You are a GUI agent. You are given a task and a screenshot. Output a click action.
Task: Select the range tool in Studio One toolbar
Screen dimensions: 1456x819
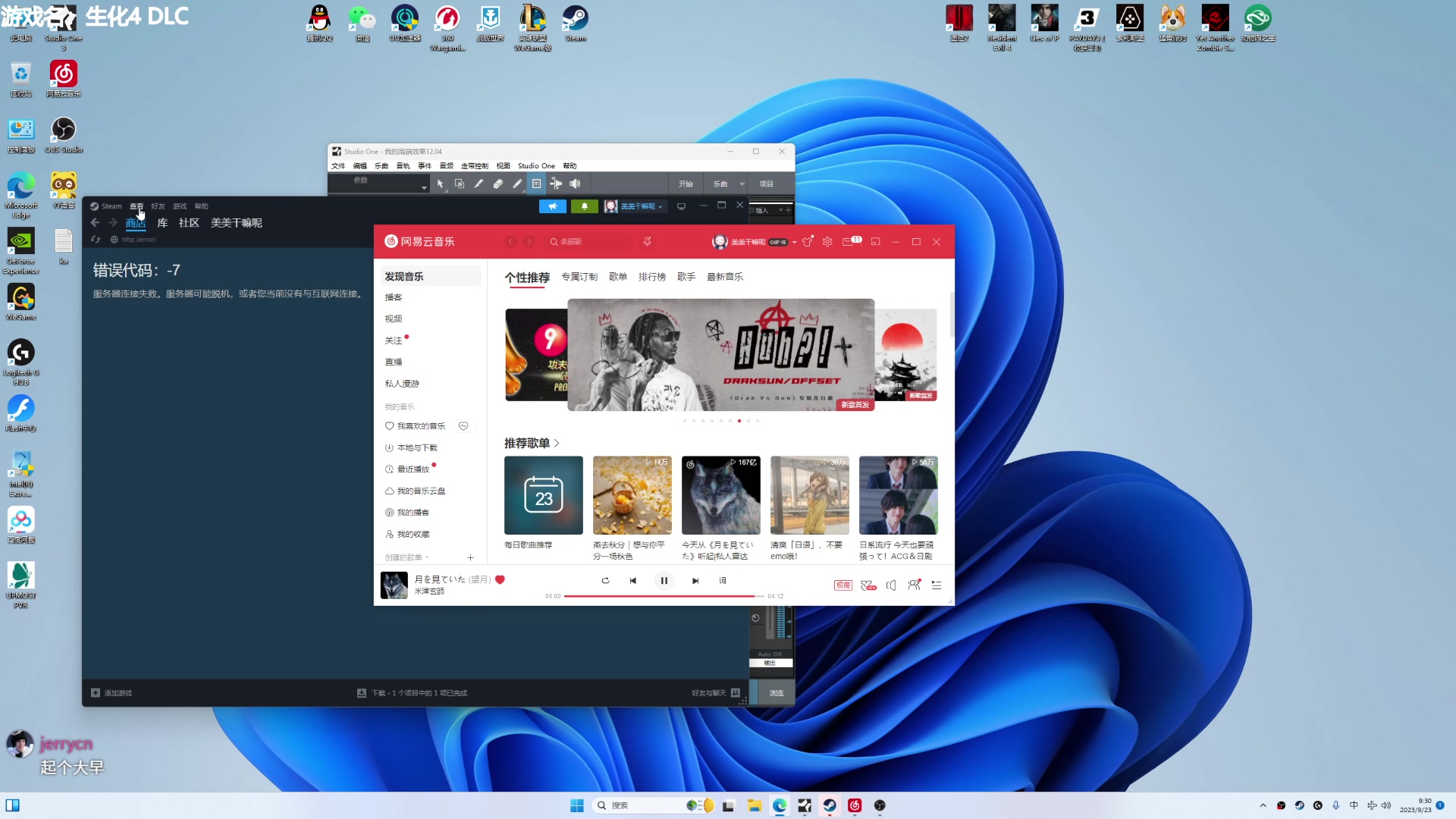coord(460,184)
